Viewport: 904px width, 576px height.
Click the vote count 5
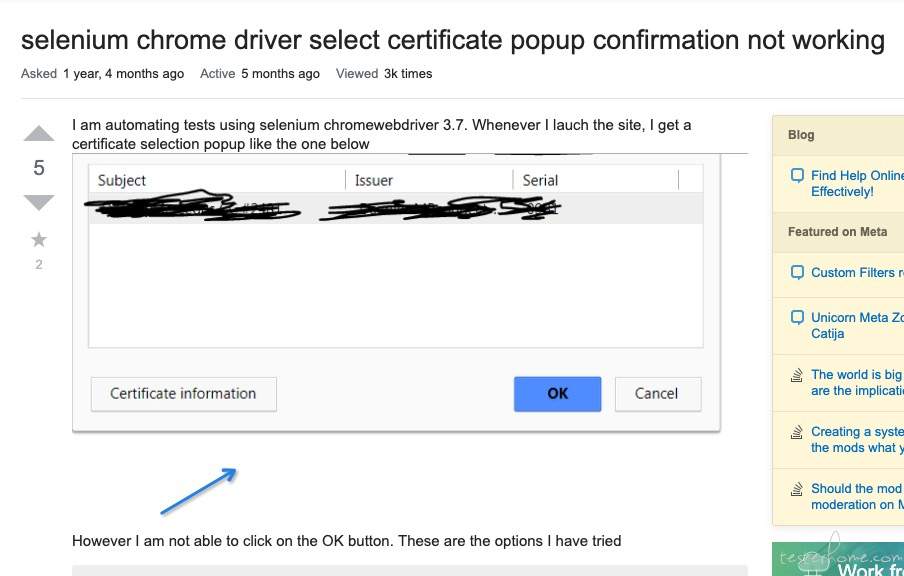click(39, 168)
